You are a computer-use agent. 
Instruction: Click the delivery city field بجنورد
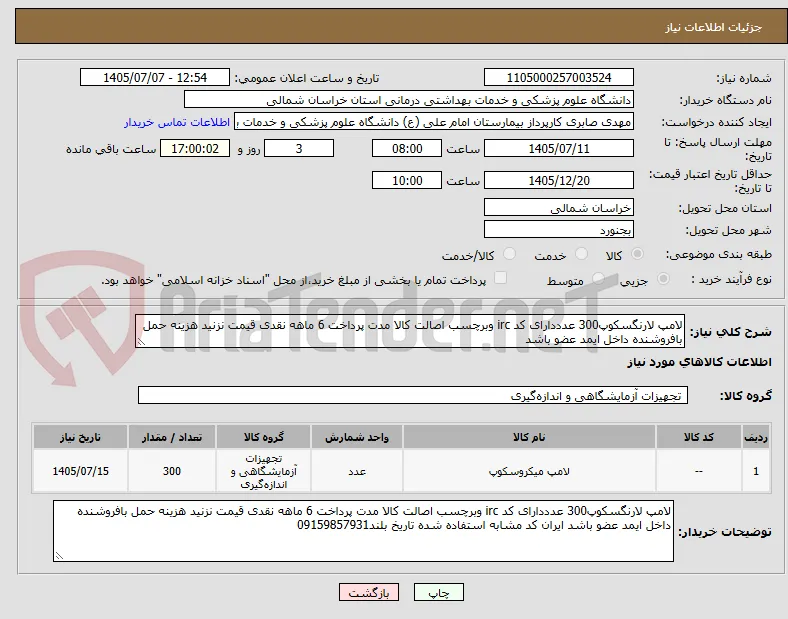pos(558,230)
